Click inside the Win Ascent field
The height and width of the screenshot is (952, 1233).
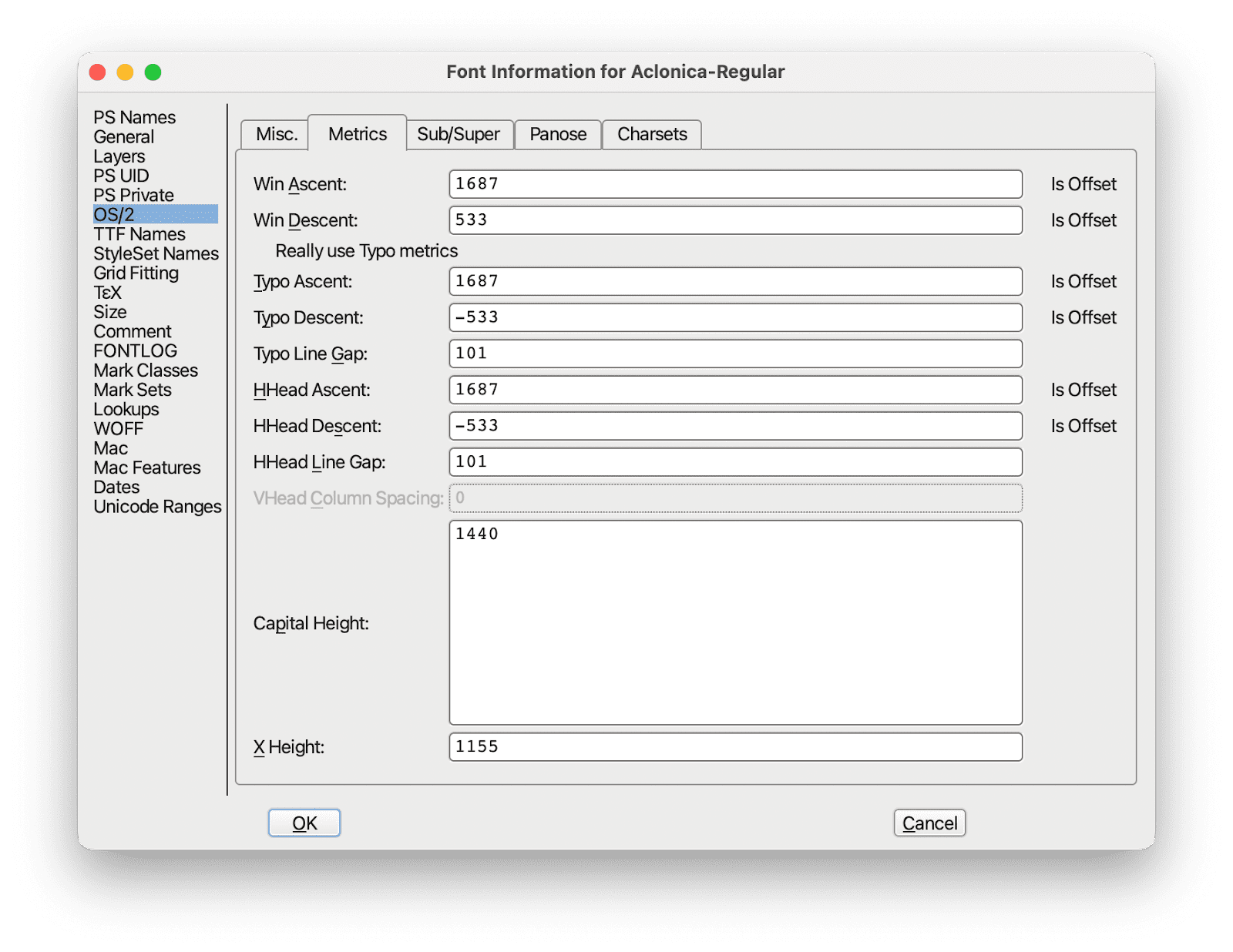(x=734, y=184)
